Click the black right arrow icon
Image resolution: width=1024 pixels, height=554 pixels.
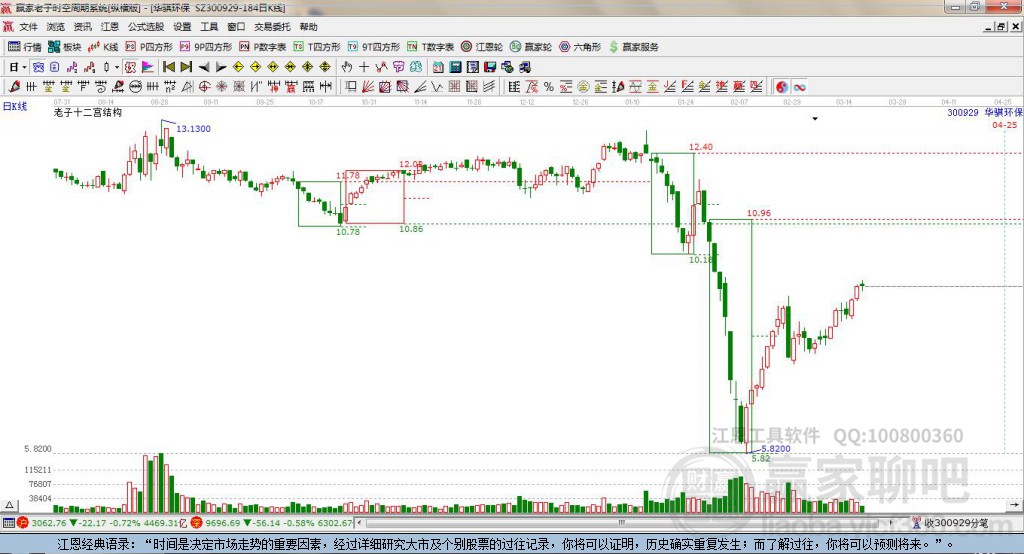tap(221, 67)
